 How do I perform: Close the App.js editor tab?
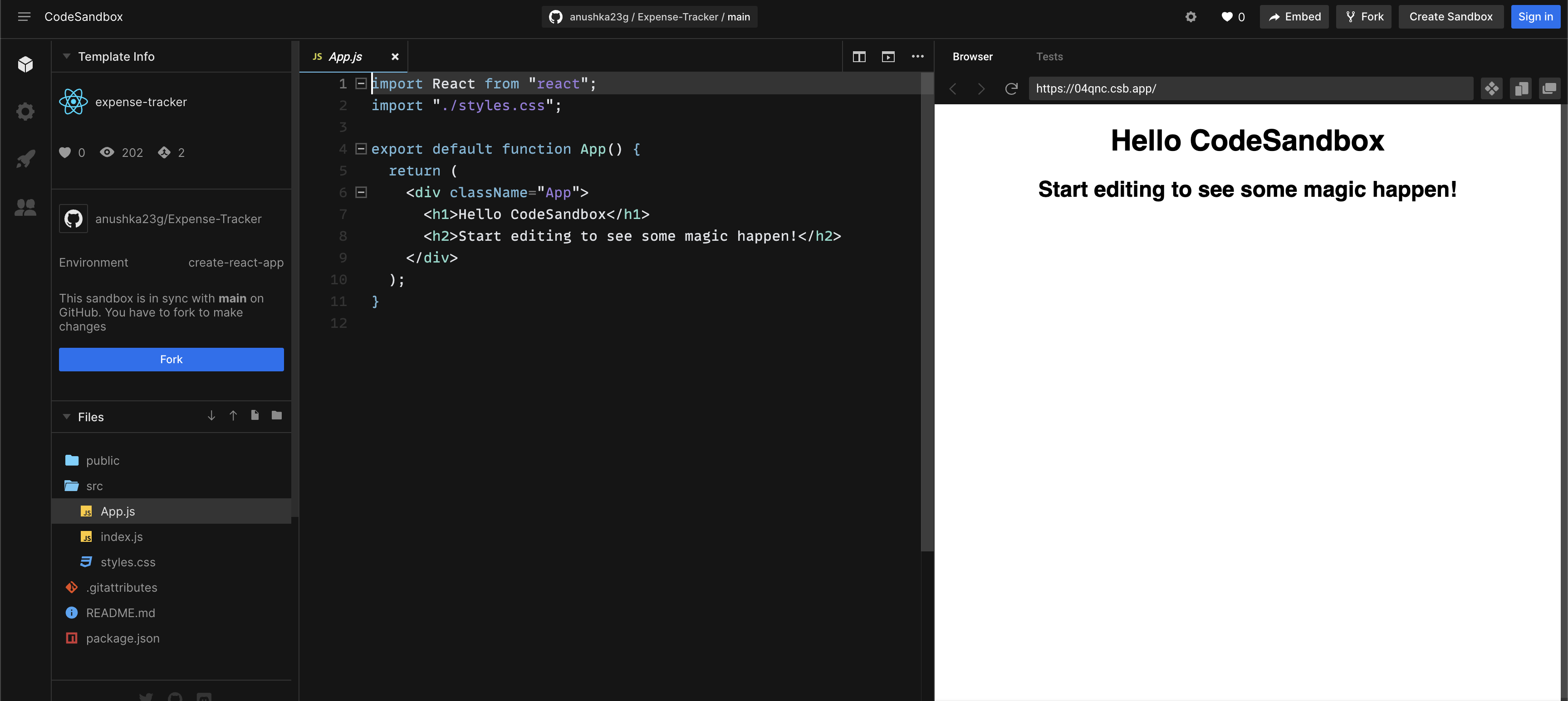click(394, 57)
